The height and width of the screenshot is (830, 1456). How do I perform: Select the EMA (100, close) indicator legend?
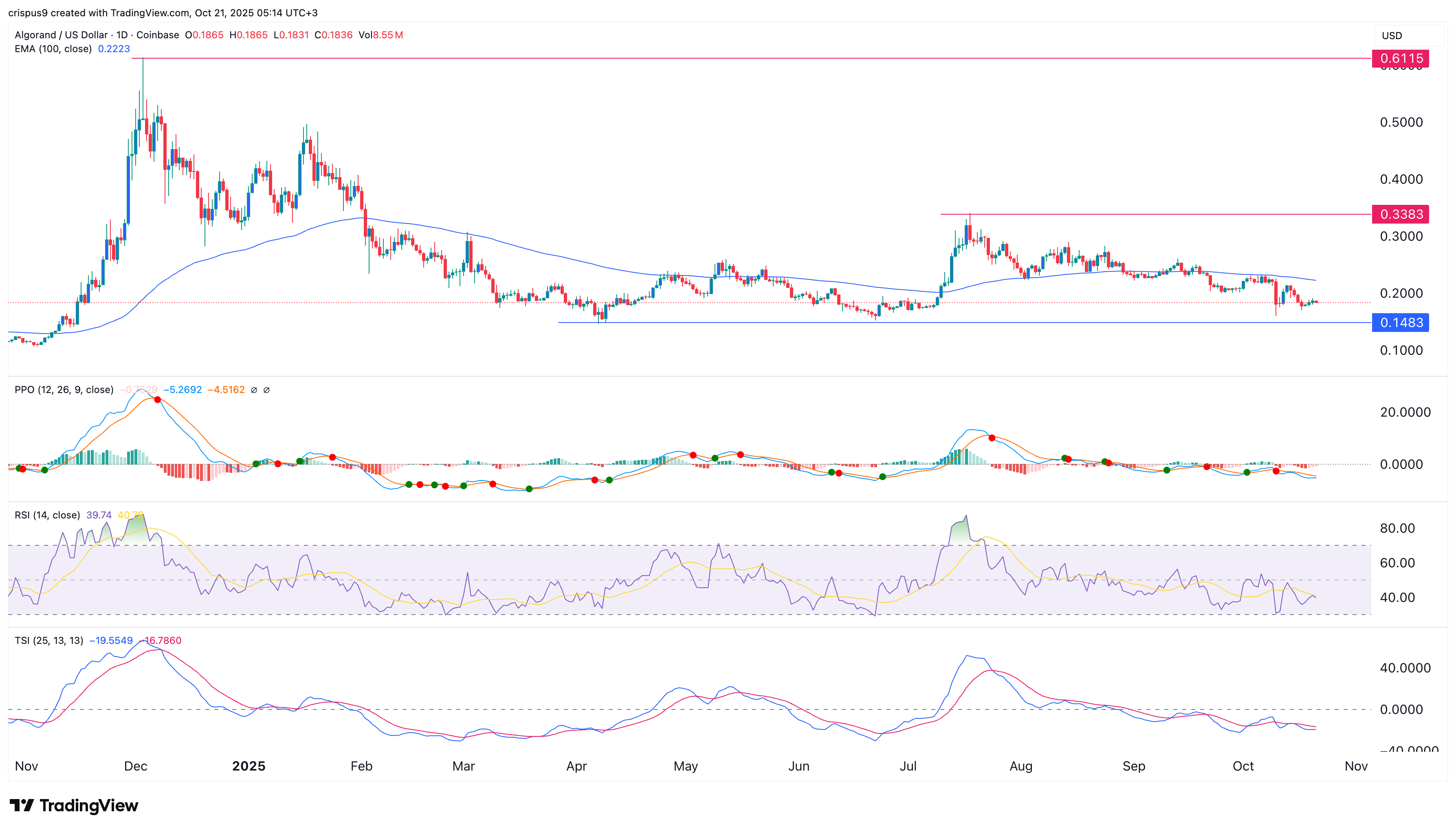click(53, 49)
